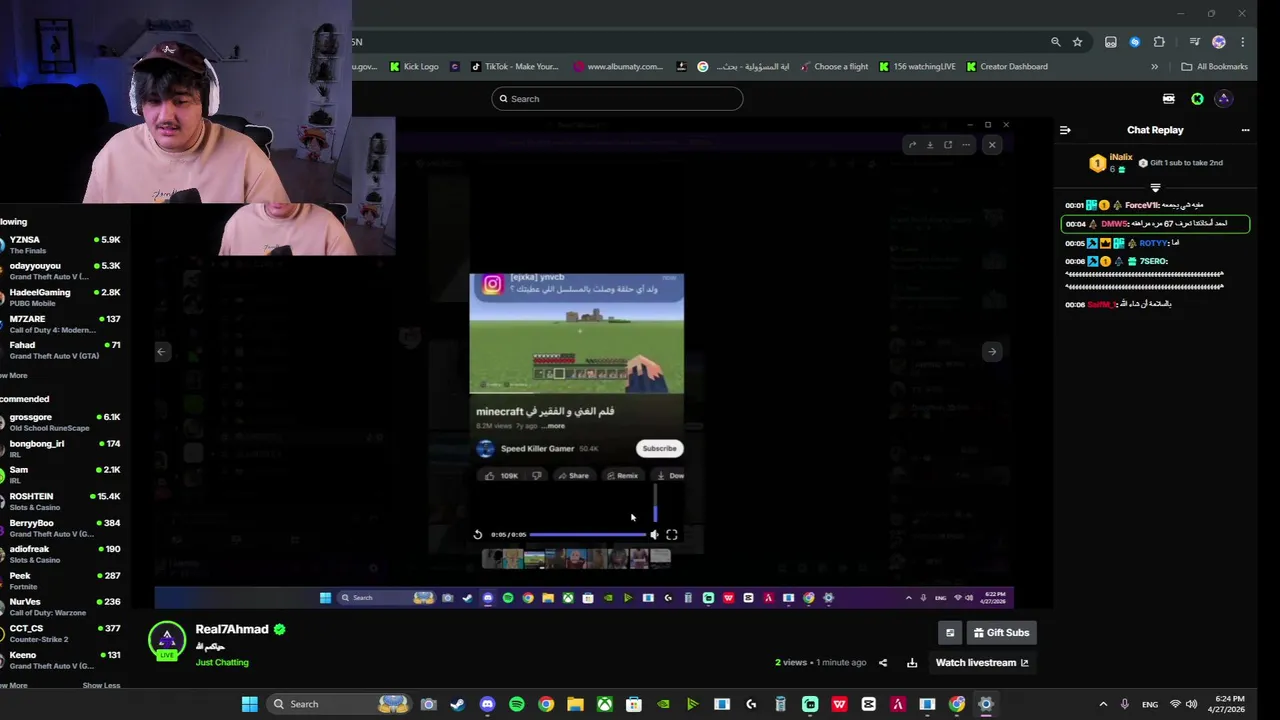This screenshot has height=720, width=1280.
Task: Share the clip with share icon
Action: pyautogui.click(x=882, y=662)
